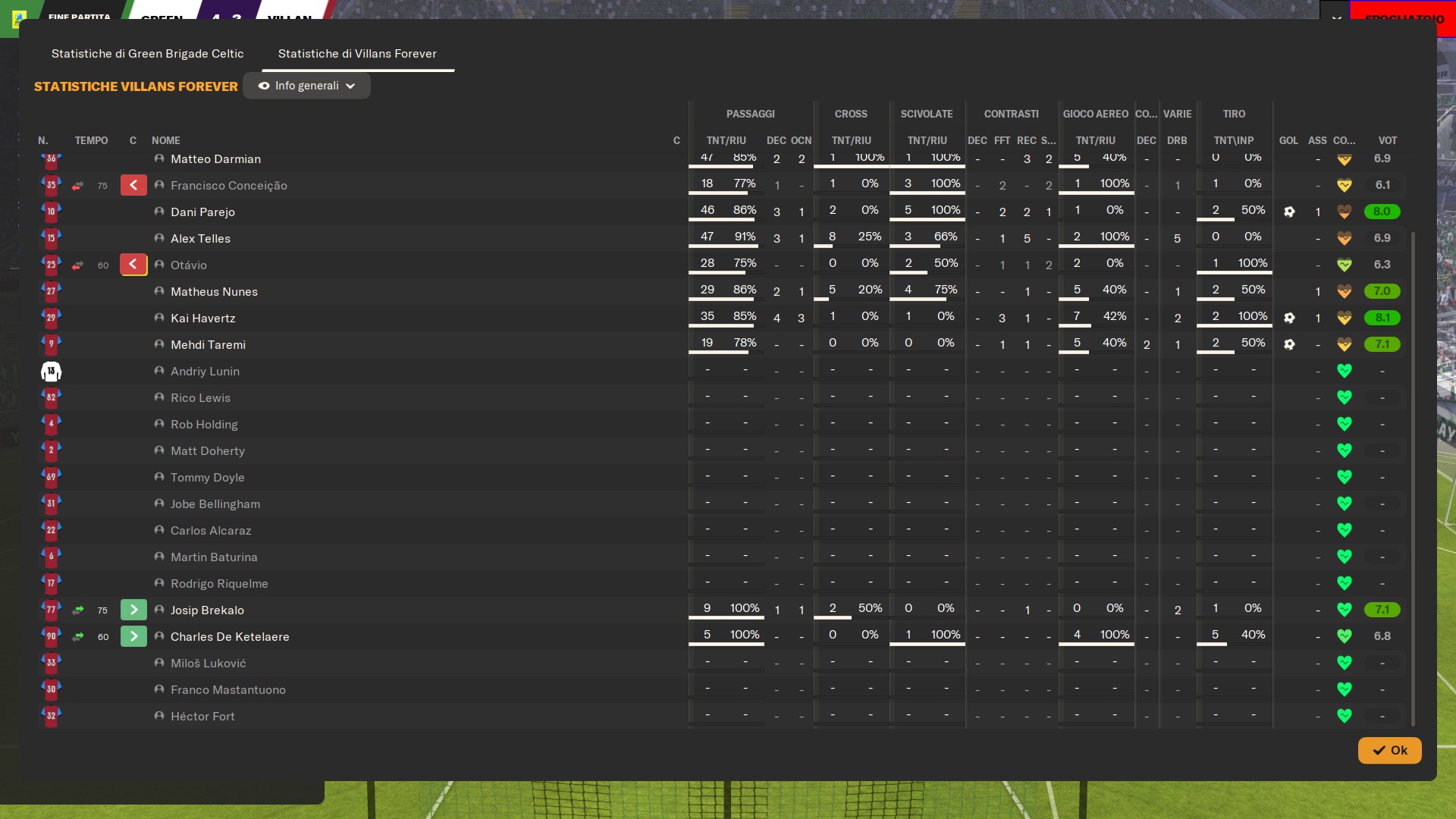Viewport: 1456px width, 819px height.
Task: Click Andriy Lunin goalkeeper shirt icon
Action: 51,372
